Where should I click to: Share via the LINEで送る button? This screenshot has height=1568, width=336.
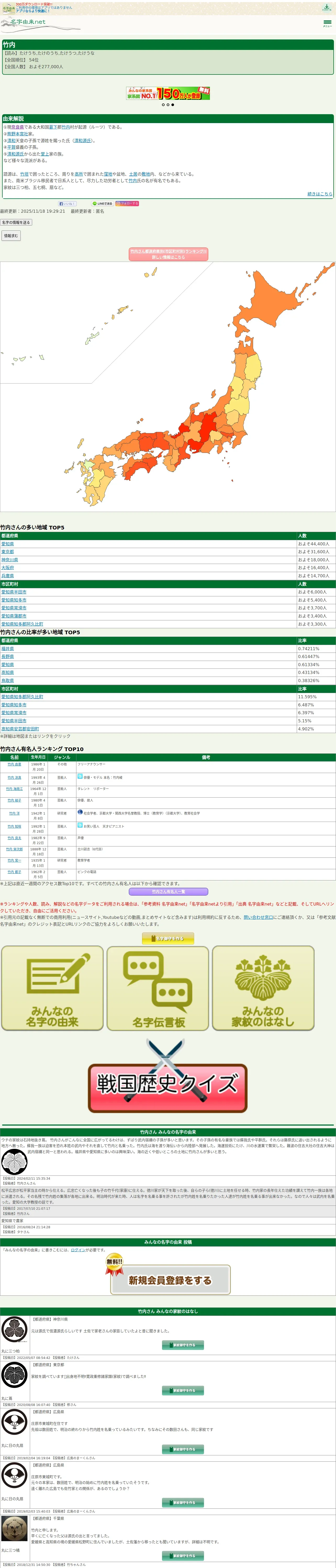[x=102, y=203]
